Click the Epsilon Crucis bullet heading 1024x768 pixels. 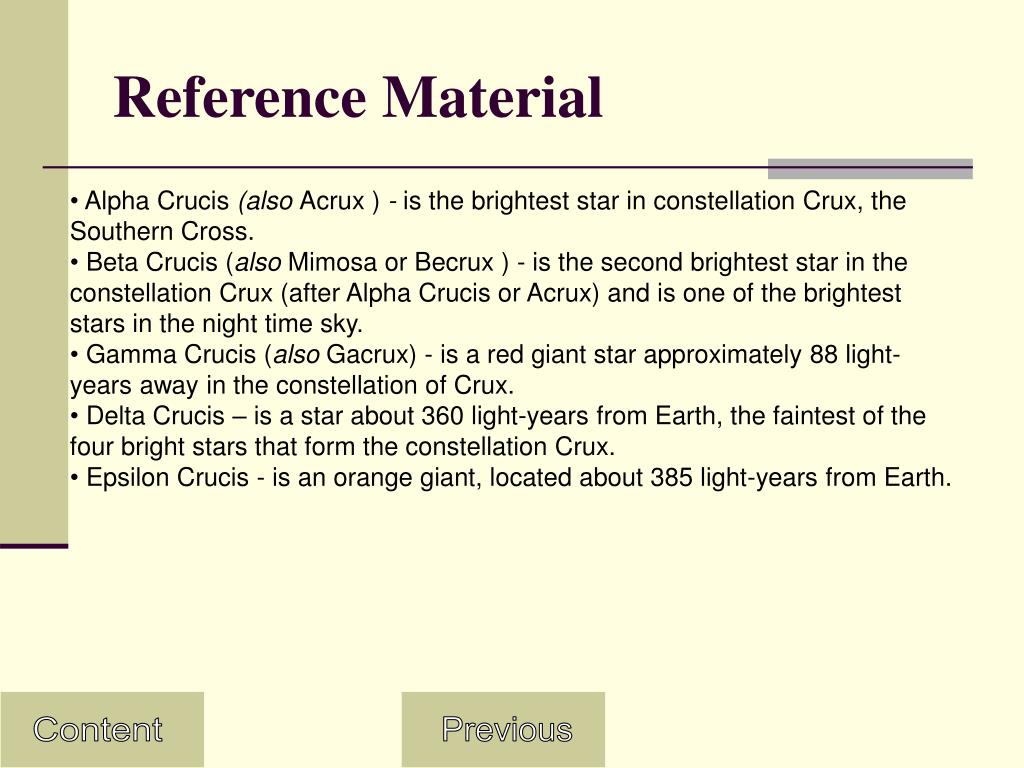[x=167, y=477]
